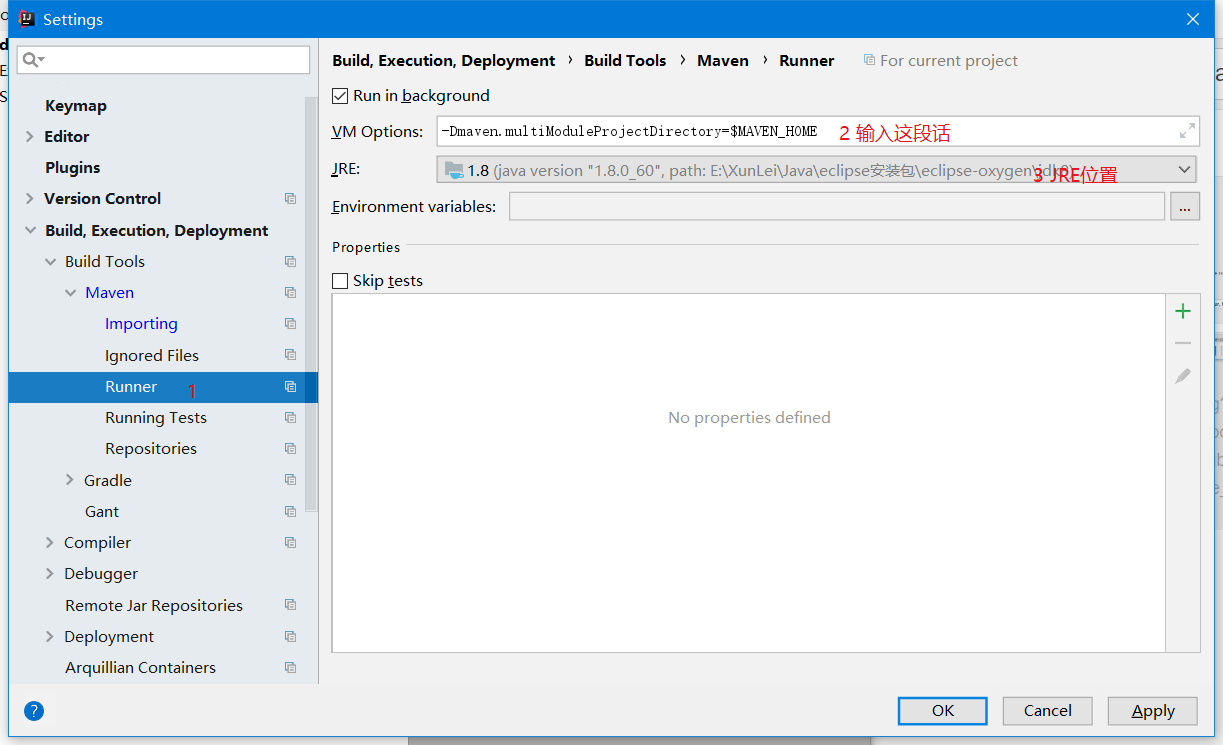Viewport: 1223px width, 745px height.
Task: Open environment variables browse (...) button
Action: [x=1184, y=207]
